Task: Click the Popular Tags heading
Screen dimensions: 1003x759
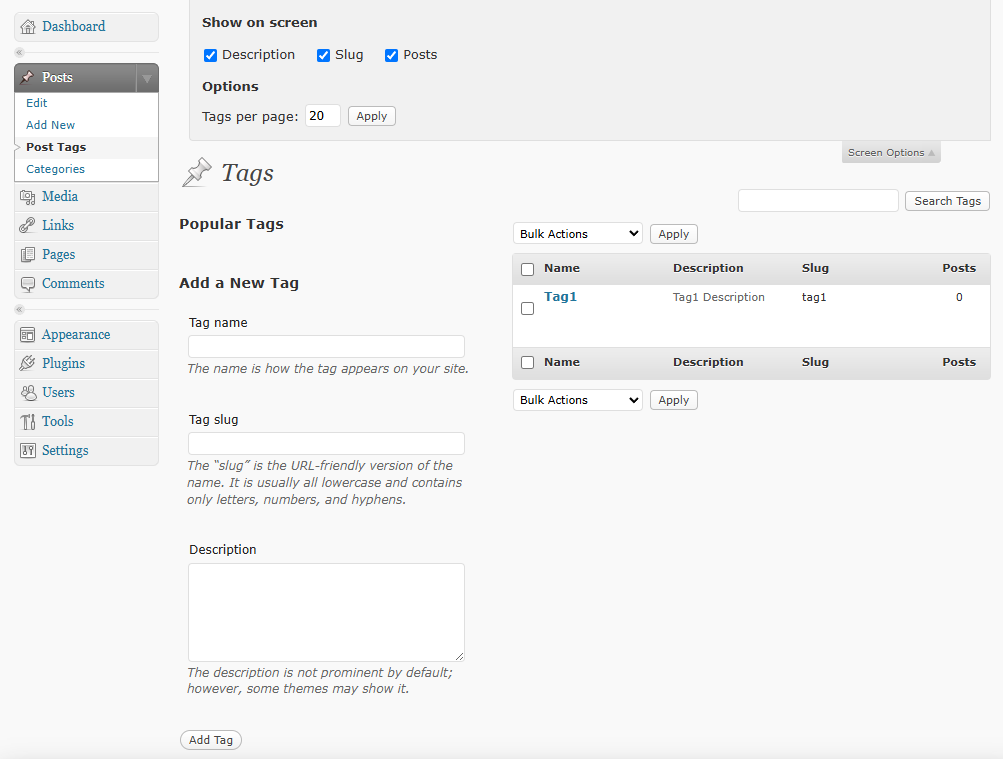Action: [232, 224]
